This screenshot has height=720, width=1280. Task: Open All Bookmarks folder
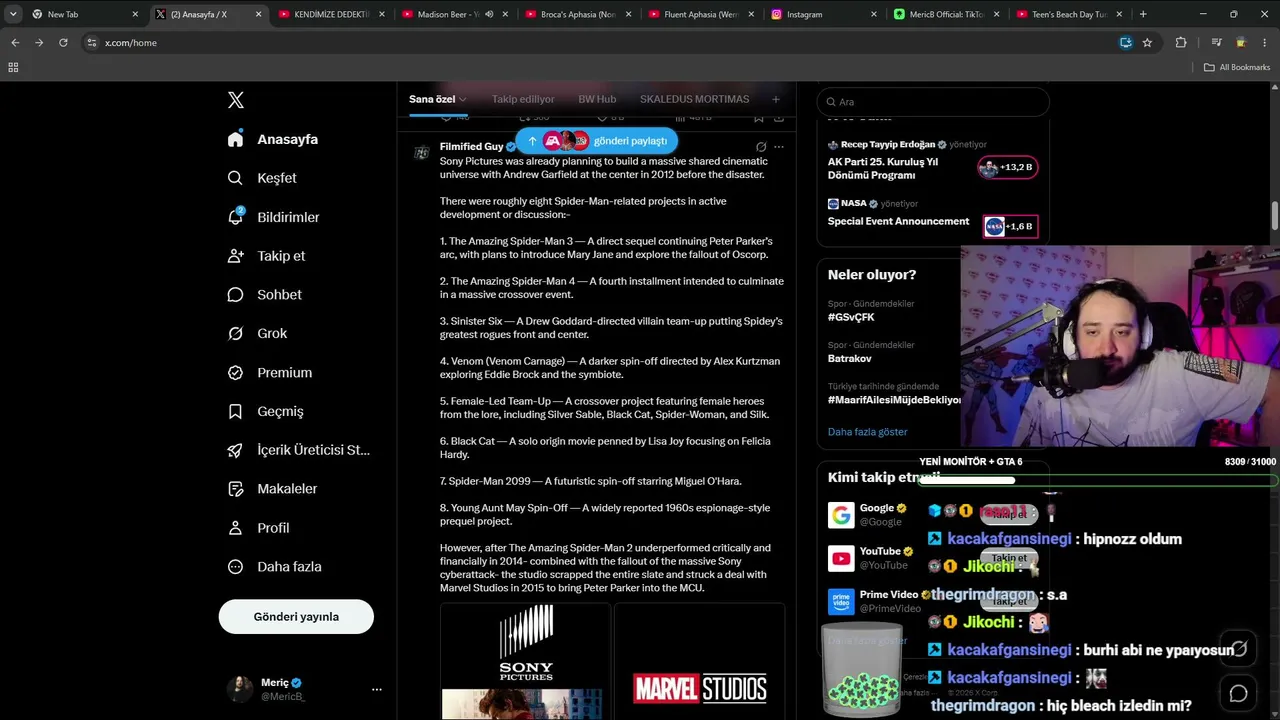[x=1237, y=67]
